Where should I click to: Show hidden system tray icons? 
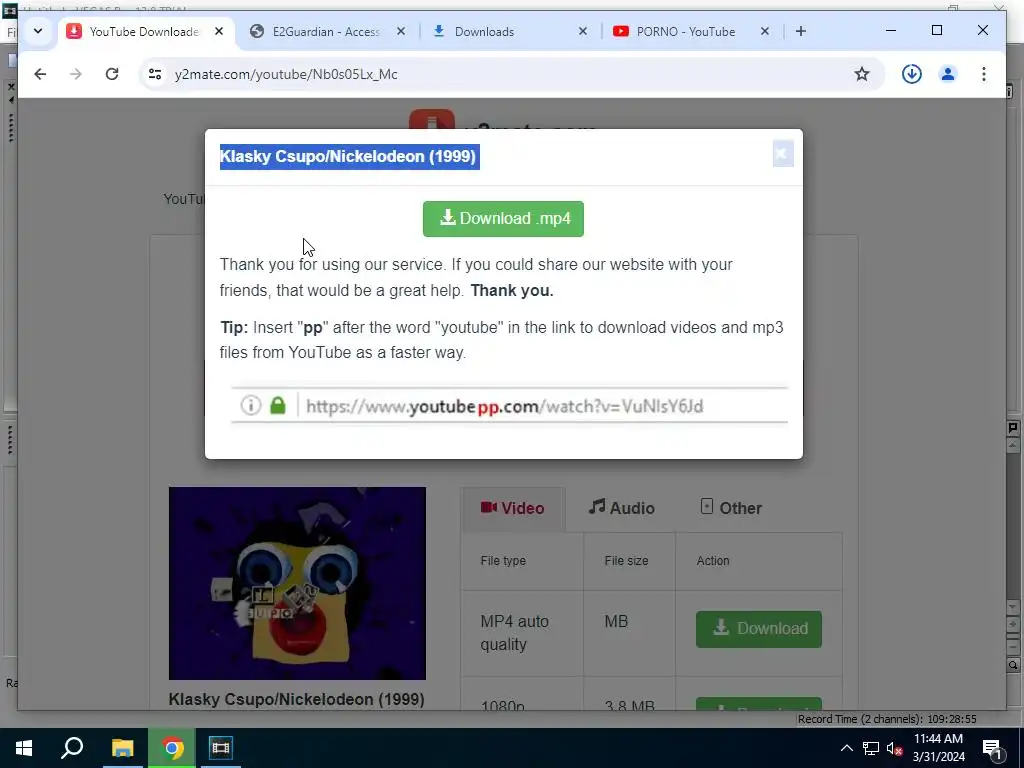846,748
